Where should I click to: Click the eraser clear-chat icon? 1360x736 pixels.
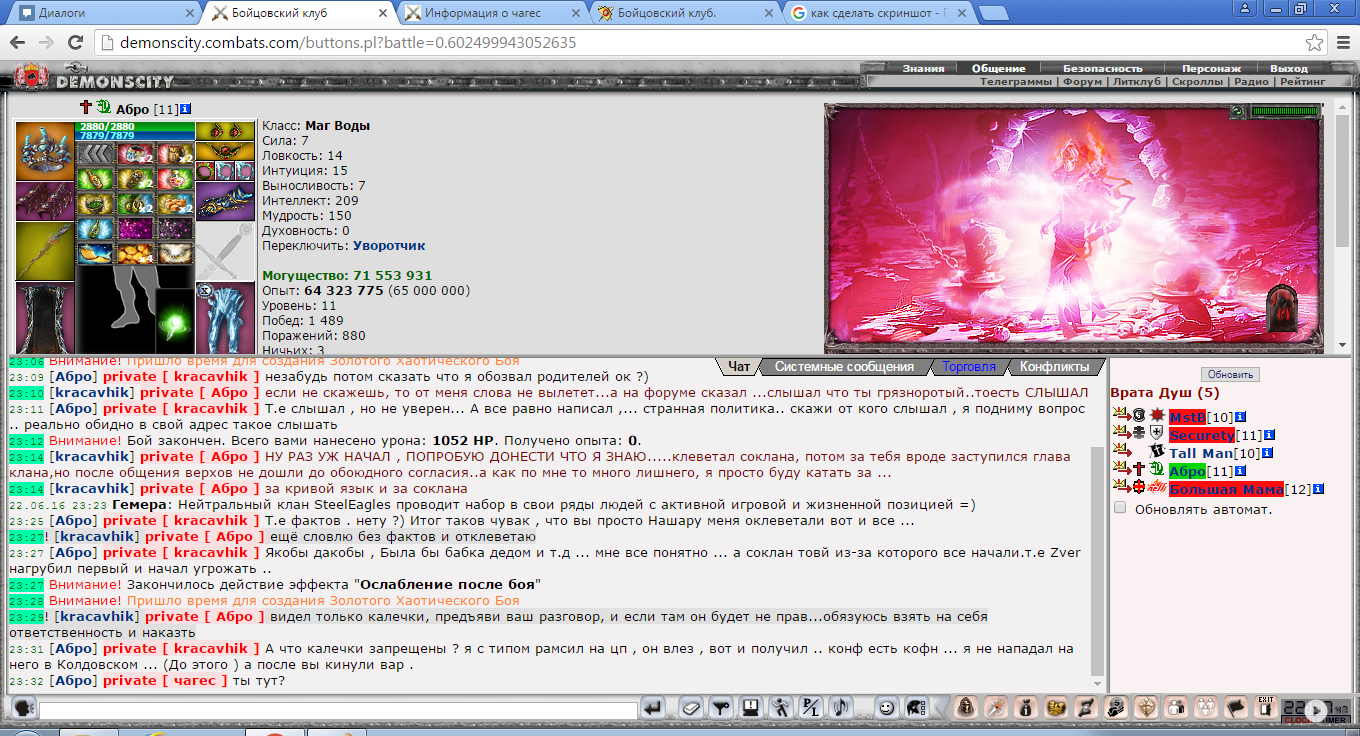coord(691,708)
